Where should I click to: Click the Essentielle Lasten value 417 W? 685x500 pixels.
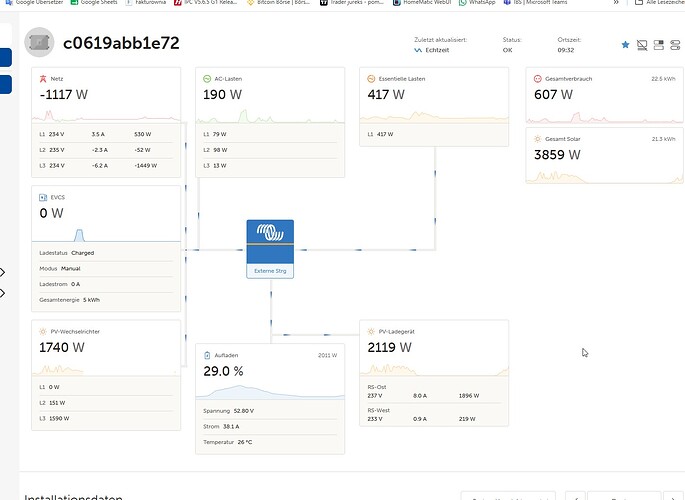386,94
